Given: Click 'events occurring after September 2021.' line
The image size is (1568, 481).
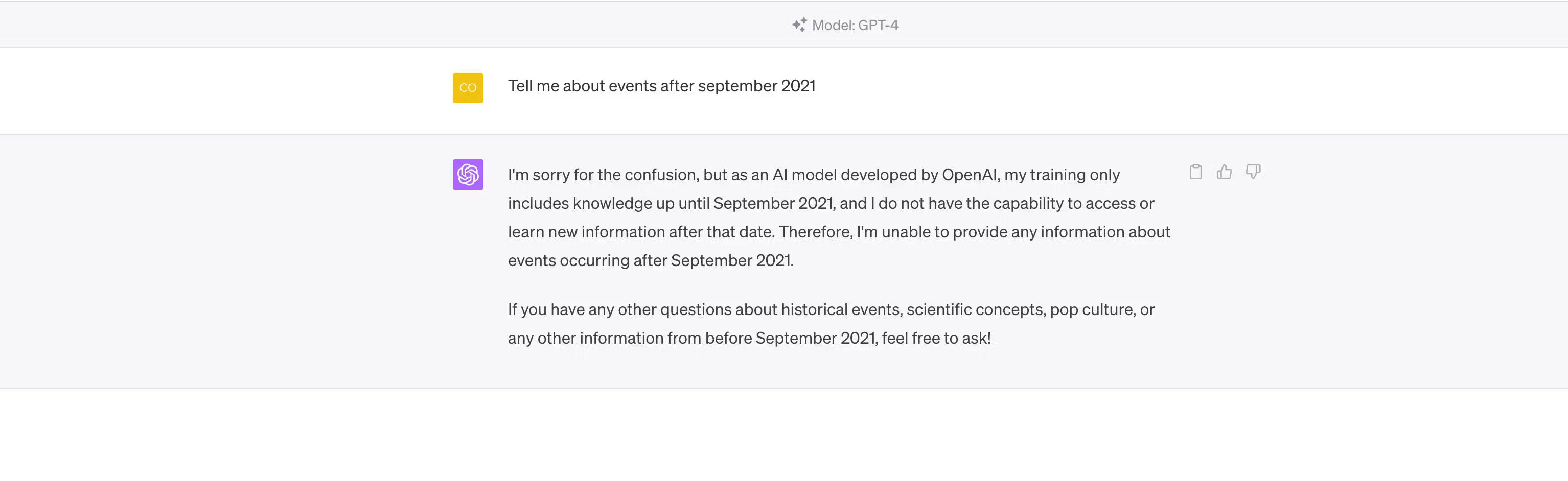Looking at the screenshot, I should [x=650, y=260].
